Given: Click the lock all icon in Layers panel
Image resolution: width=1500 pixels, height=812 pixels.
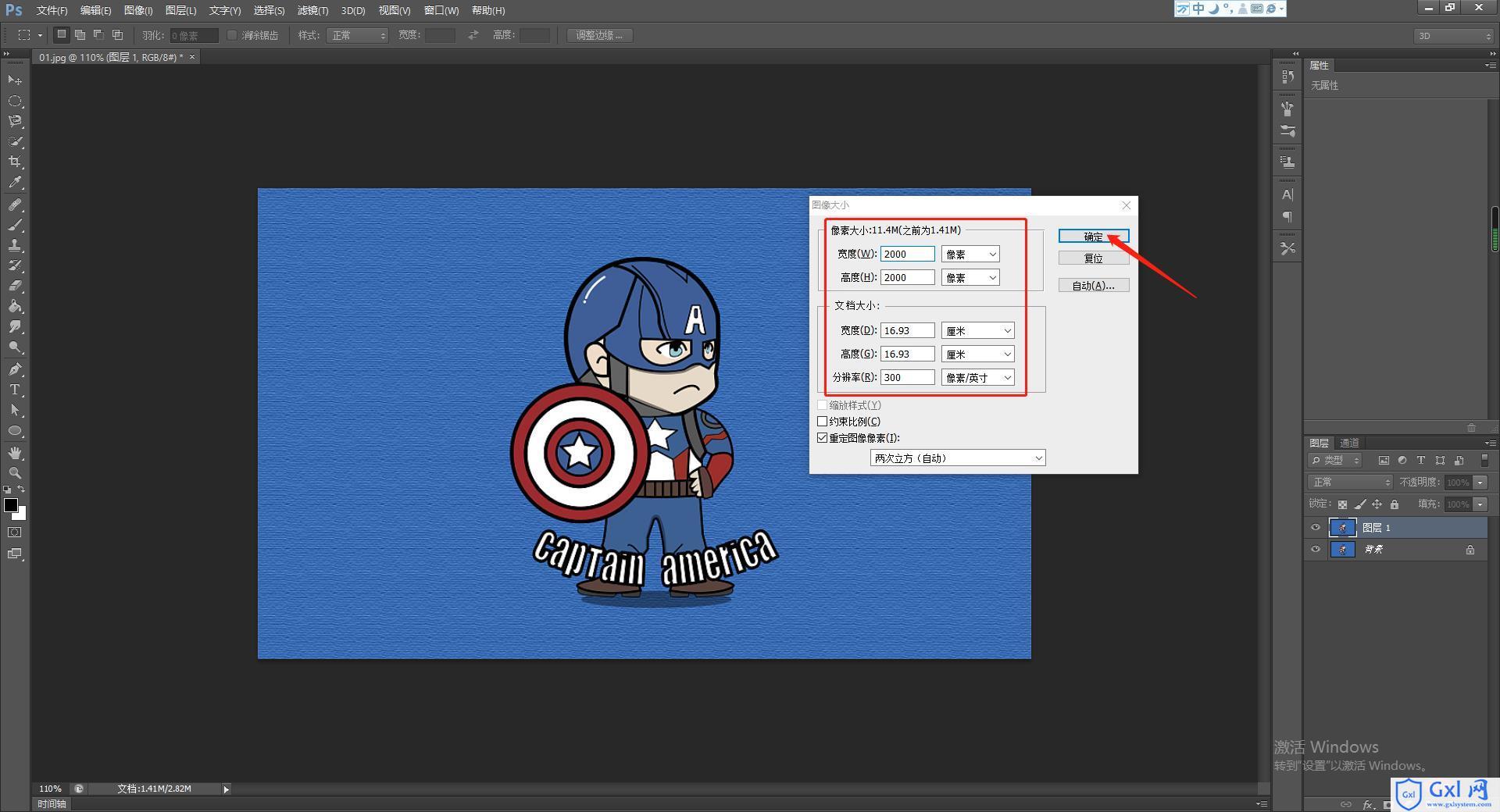Looking at the screenshot, I should [1395, 504].
